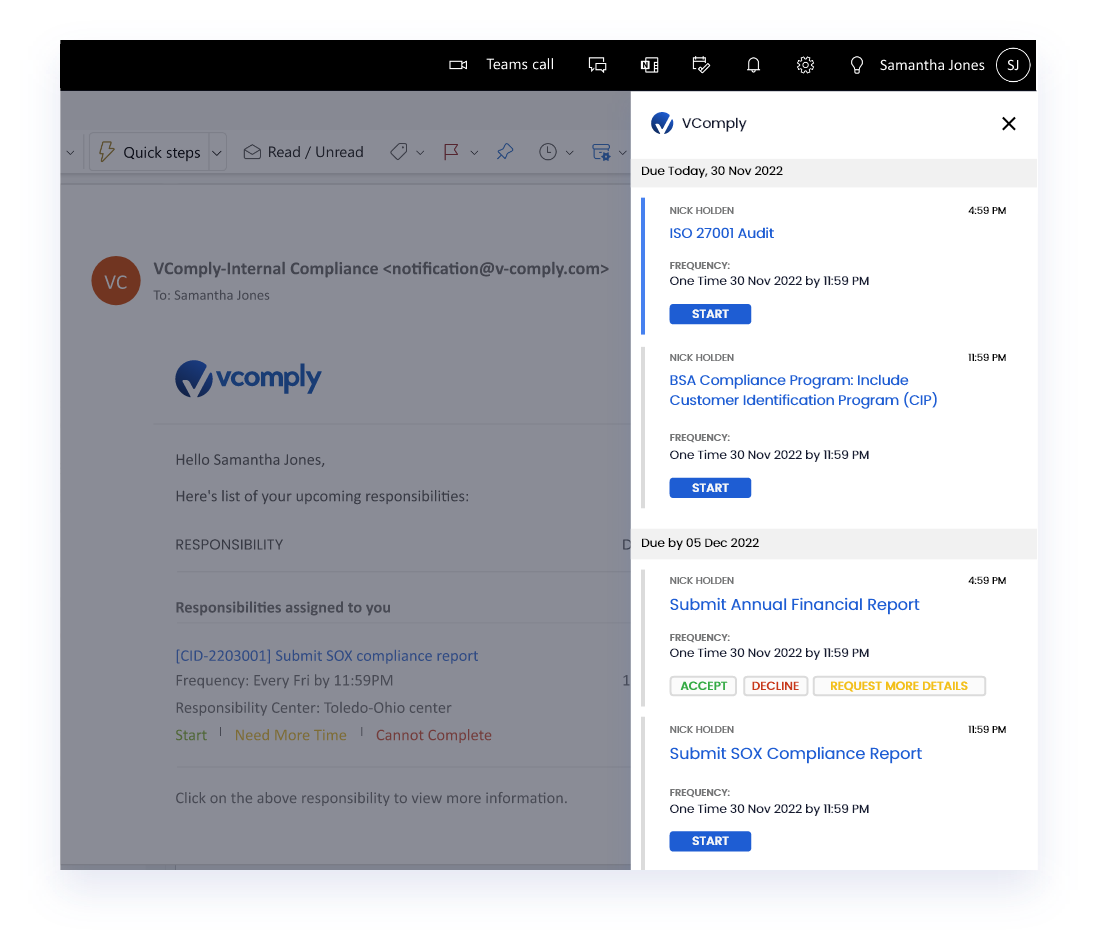Click the snooze clock icon
The width and height of the screenshot is (1098, 950).
click(548, 152)
